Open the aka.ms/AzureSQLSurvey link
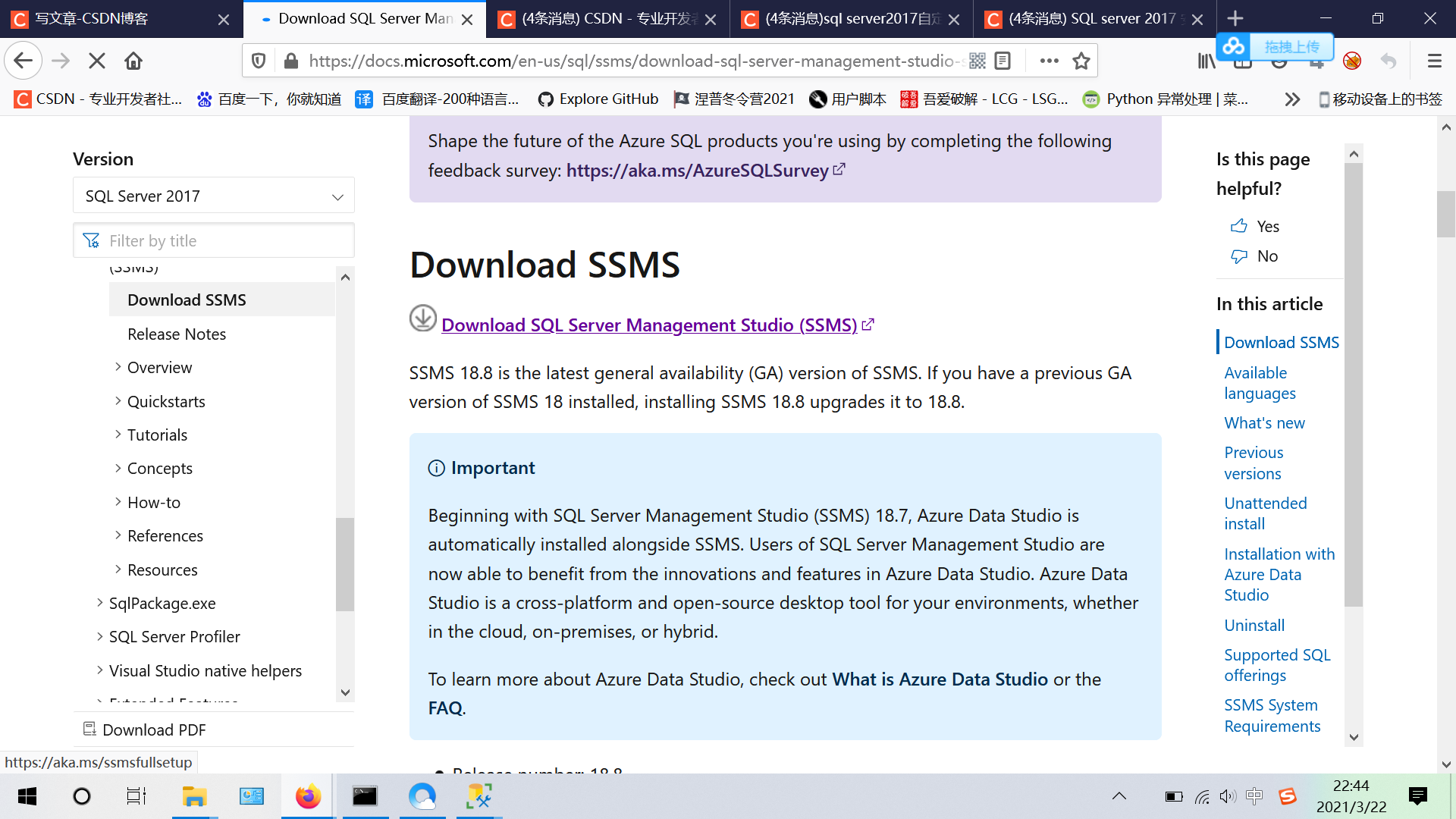 [x=697, y=171]
